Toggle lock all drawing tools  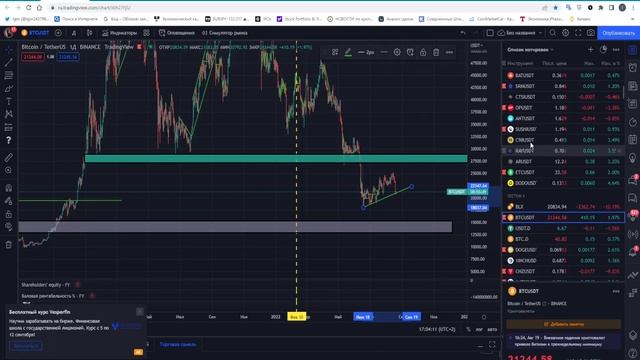pos(9,214)
